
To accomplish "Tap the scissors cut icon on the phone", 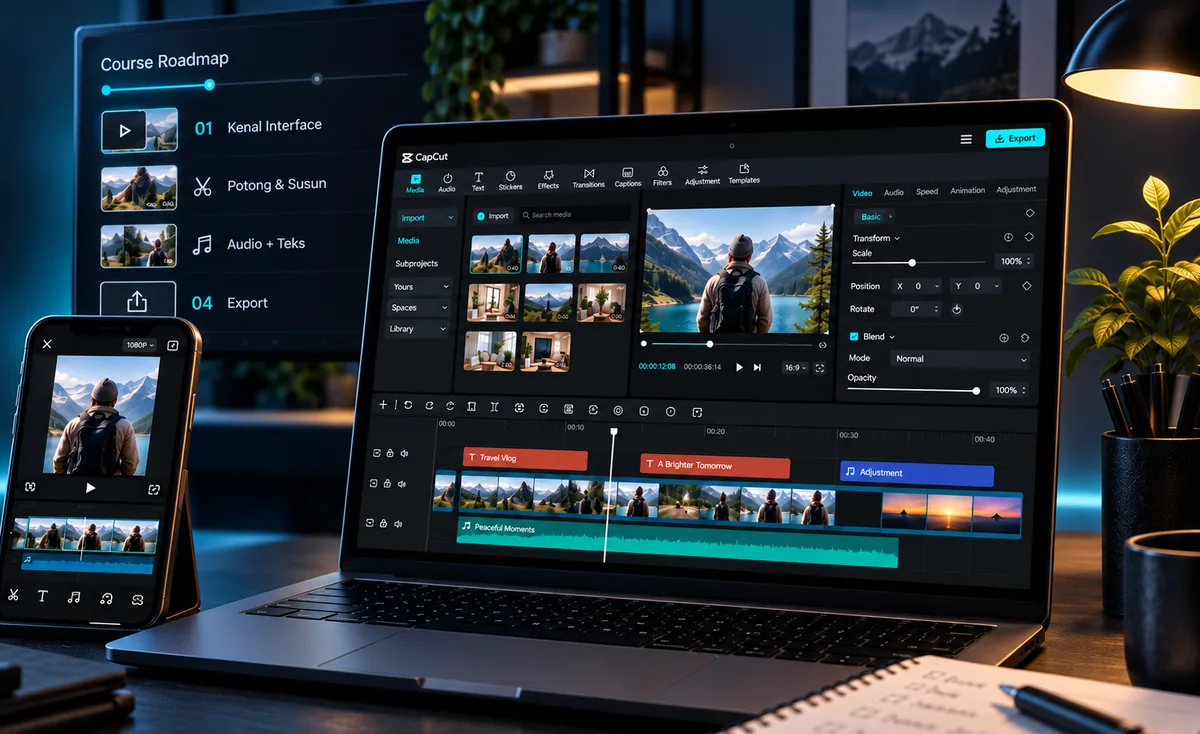I will click(13, 596).
